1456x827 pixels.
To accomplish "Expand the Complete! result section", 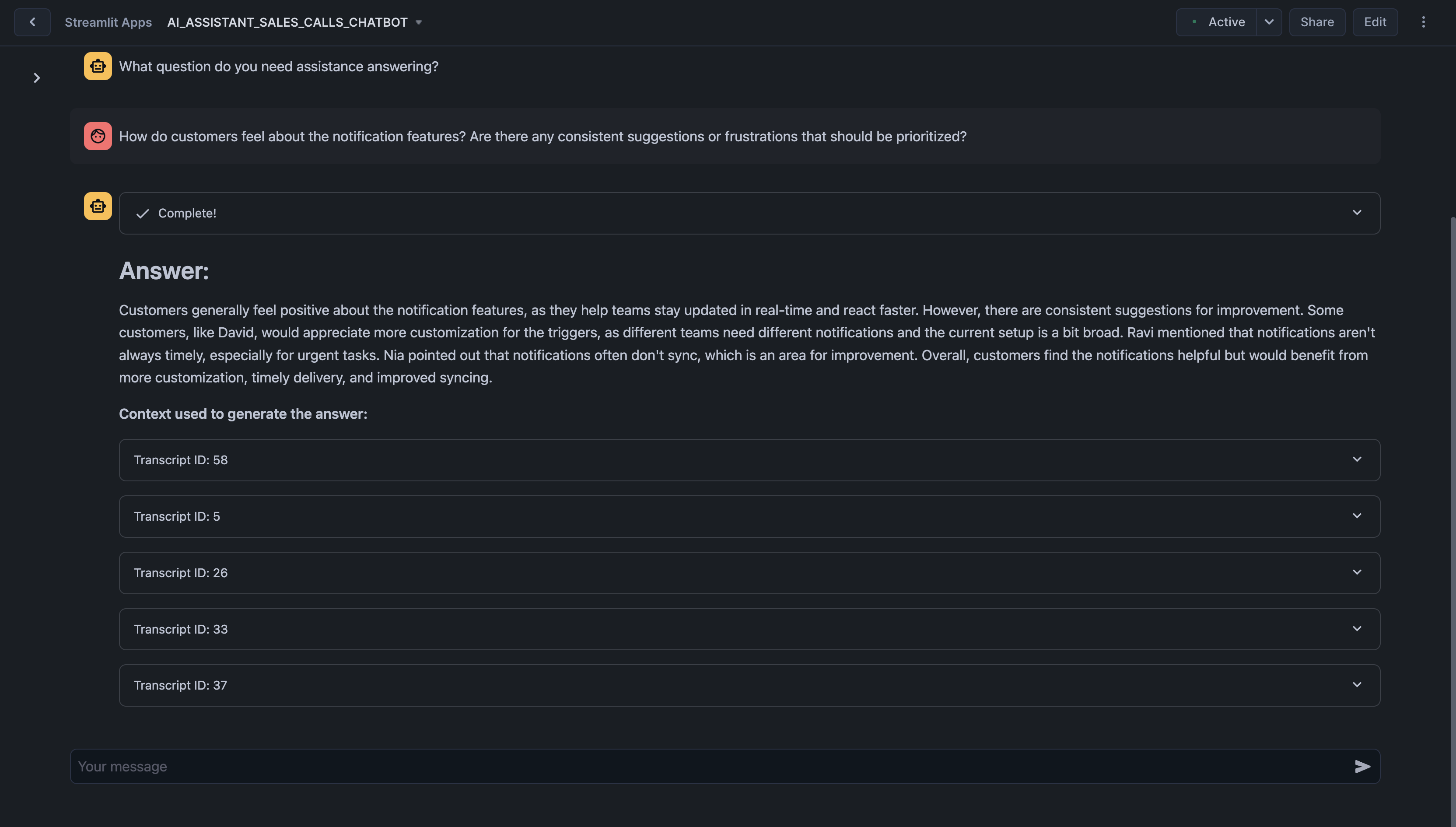I will tap(1357, 213).
